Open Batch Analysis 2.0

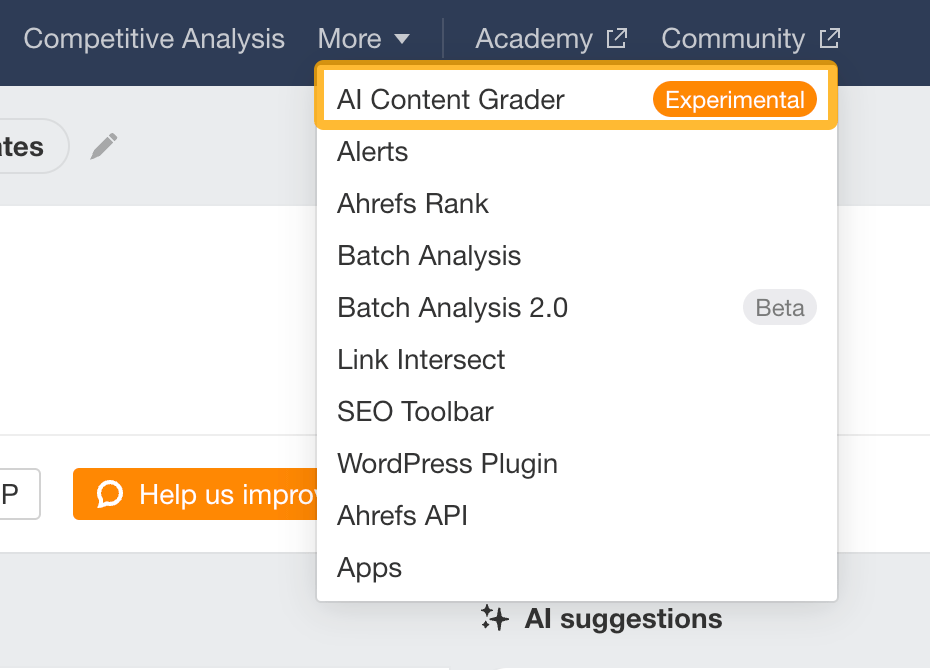(452, 307)
